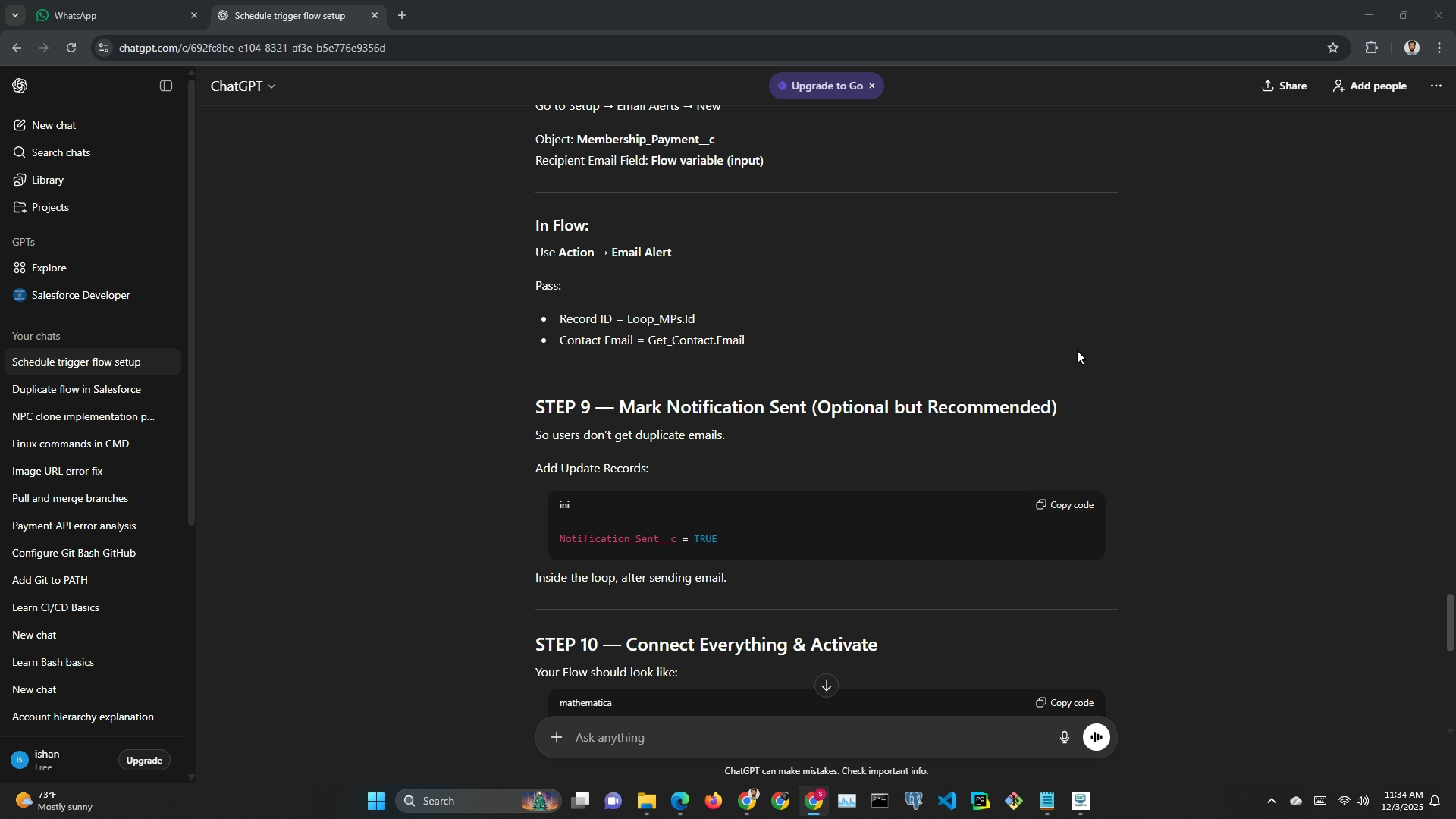Toggle the sidebar with the panel icon
Screen dimensions: 1456x819
[x=166, y=86]
